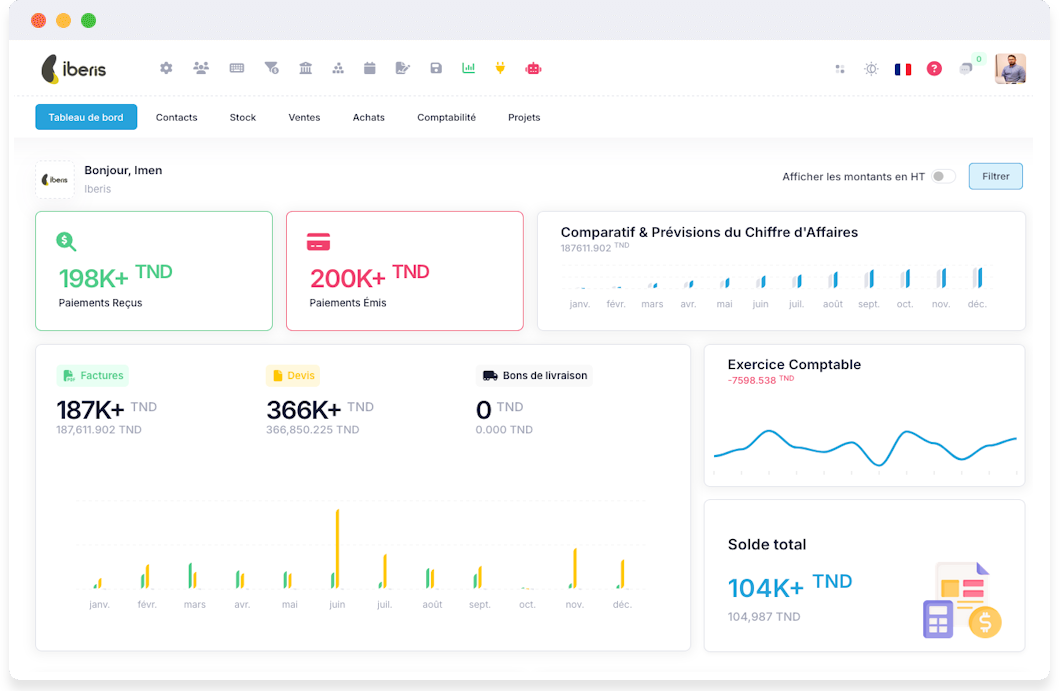Click the Tableau de bord button

pos(86,117)
